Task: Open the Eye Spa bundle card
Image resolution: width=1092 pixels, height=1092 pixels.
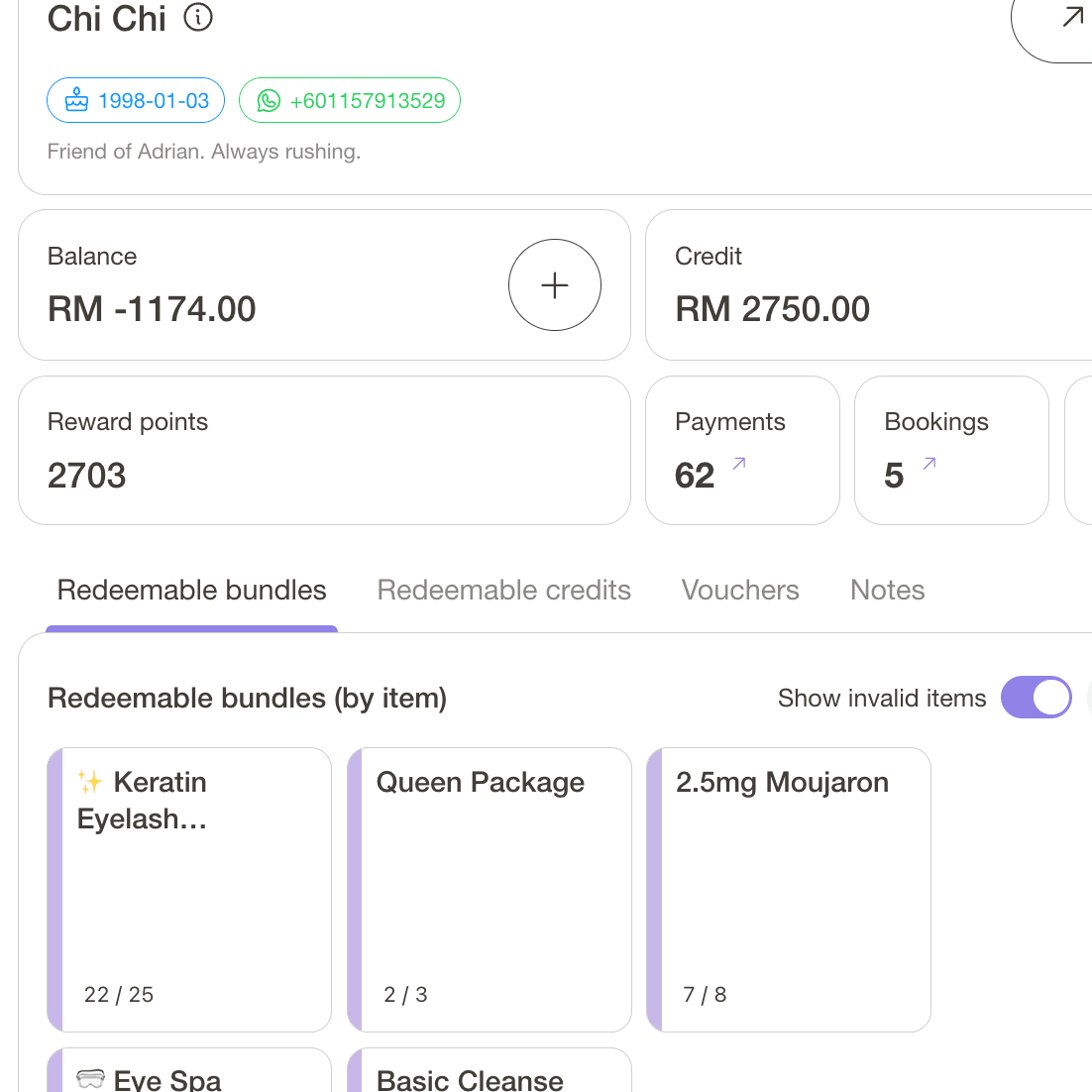Action: 189,1070
